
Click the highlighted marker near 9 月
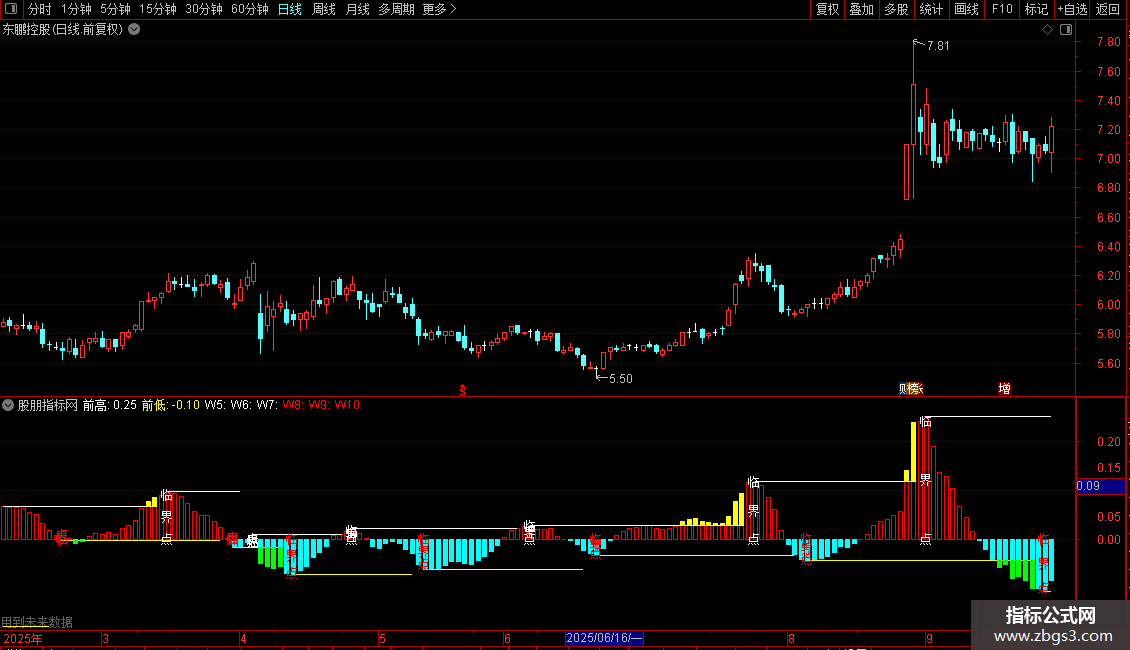pyautogui.click(x=911, y=388)
